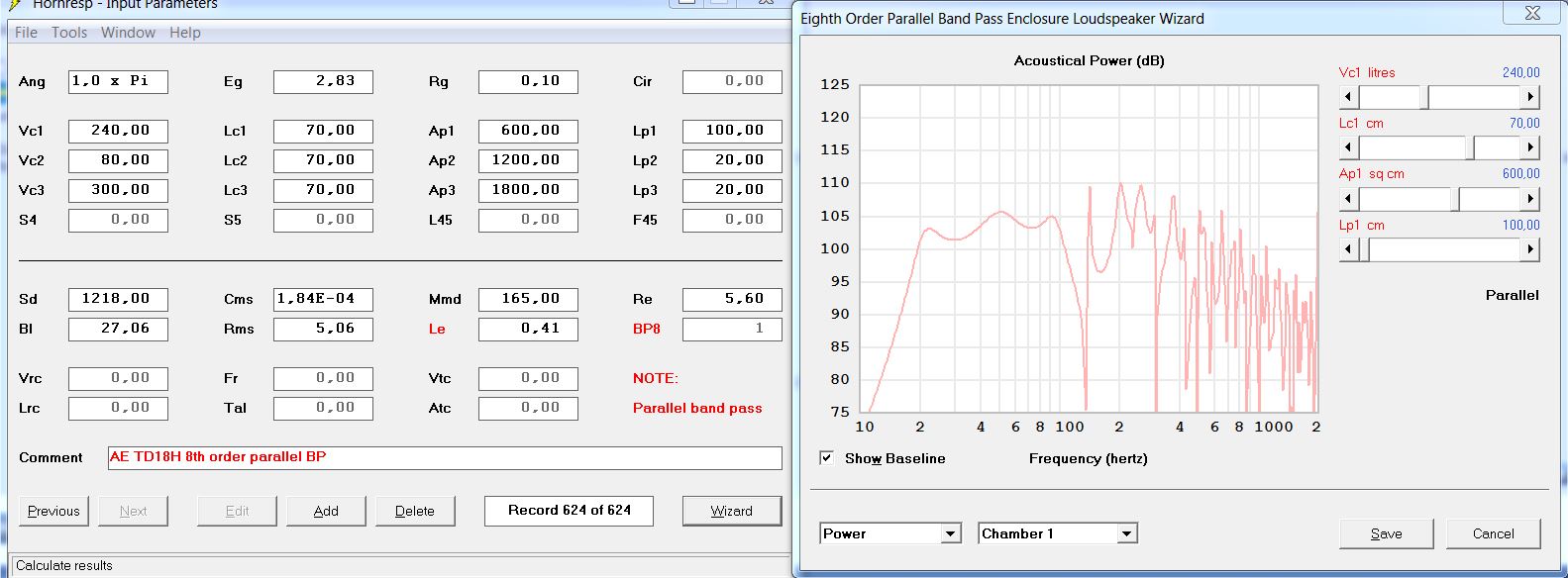
Task: Click the Record 624 of 624 box
Action: click(569, 511)
